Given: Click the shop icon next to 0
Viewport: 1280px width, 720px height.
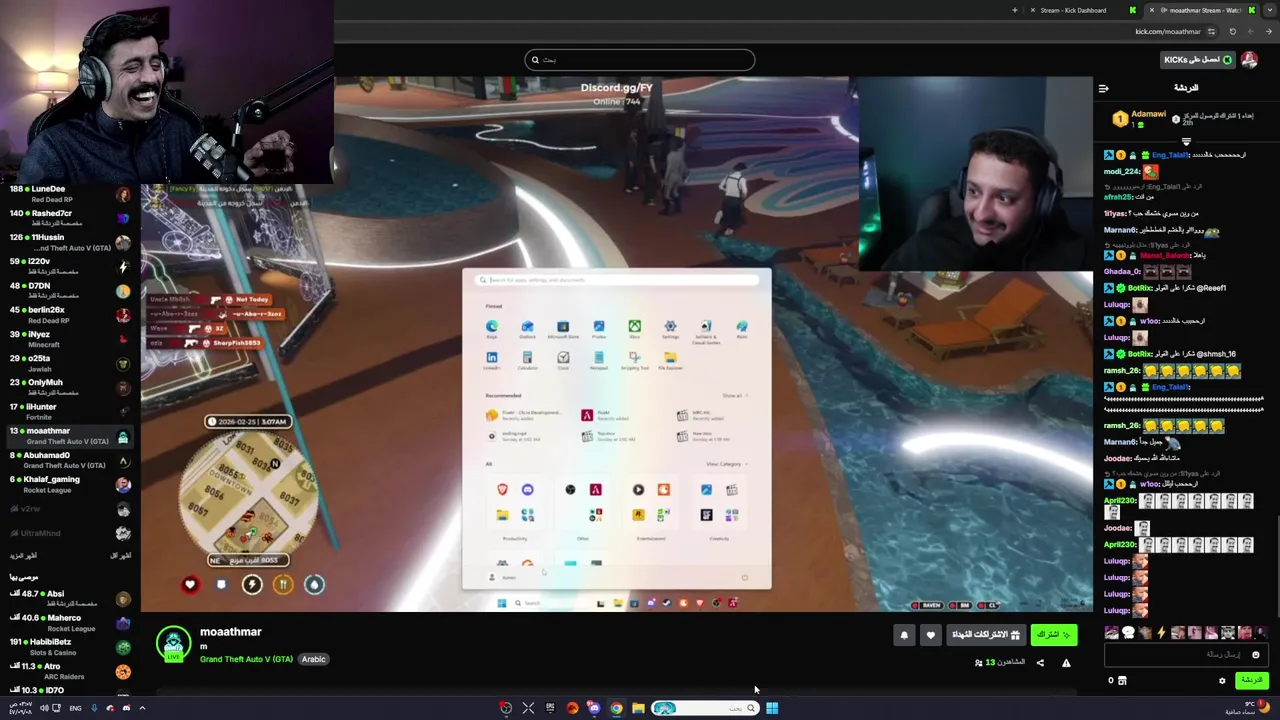Looking at the screenshot, I should (1122, 681).
